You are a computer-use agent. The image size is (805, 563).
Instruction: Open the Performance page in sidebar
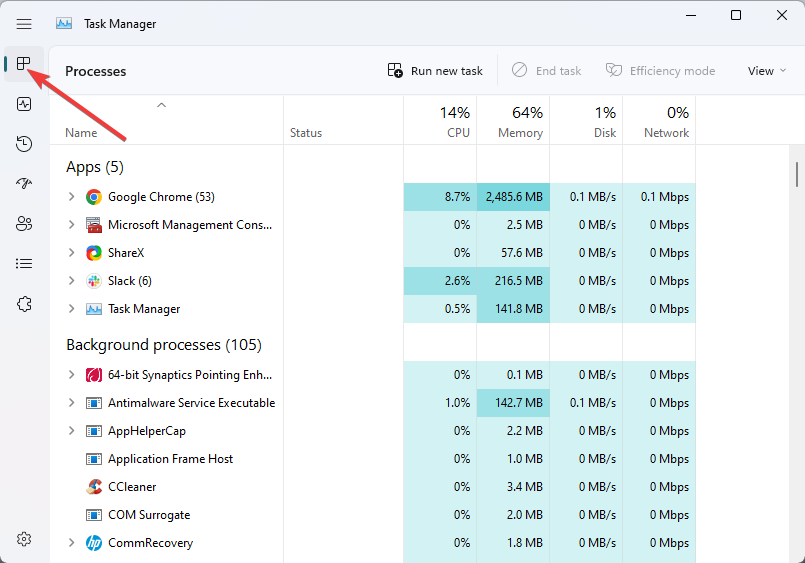pyautogui.click(x=24, y=104)
